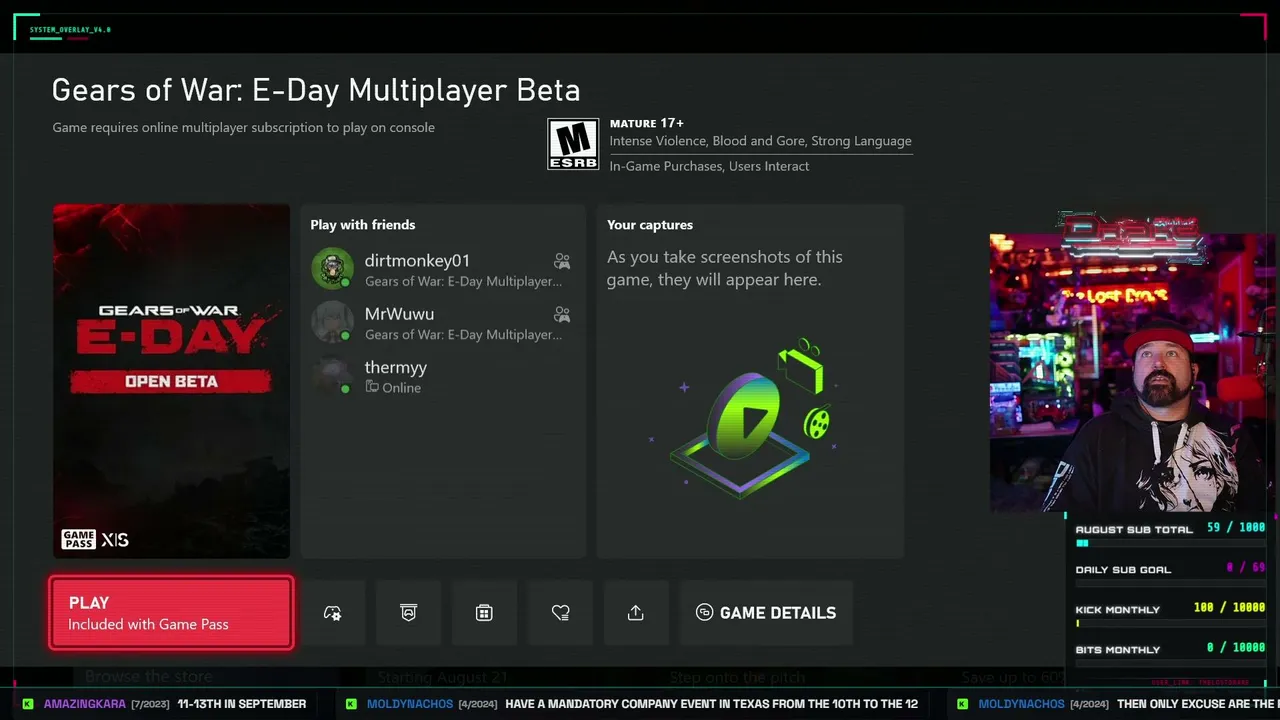This screenshot has width=1280, height=720.
Task: Click the game activity text under dirtmonkey01
Action: [x=464, y=282]
